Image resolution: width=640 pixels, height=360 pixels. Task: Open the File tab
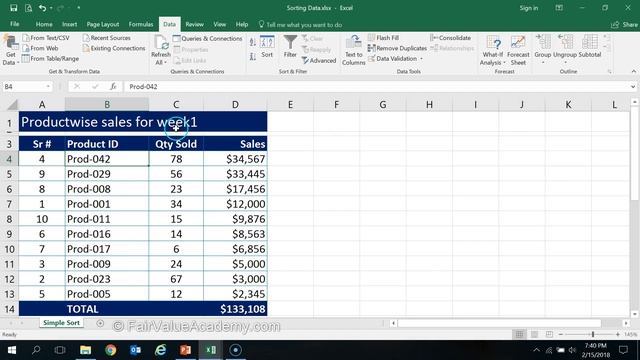[15, 24]
